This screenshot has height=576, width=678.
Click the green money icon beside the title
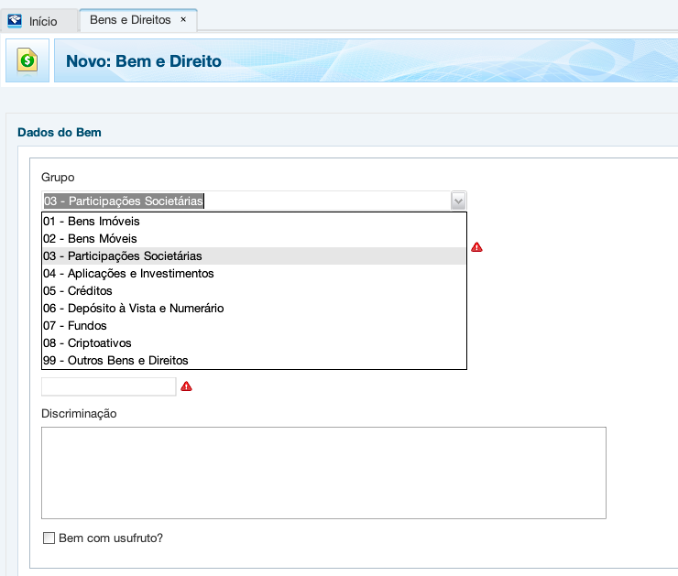coord(27,61)
